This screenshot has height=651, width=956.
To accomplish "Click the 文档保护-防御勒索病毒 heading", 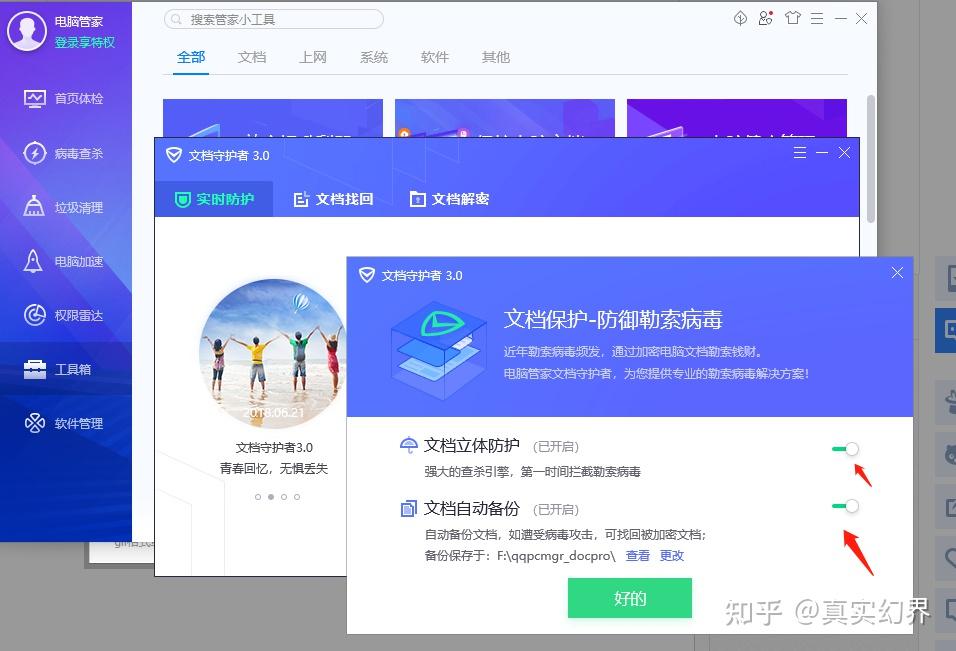I will click(x=613, y=319).
